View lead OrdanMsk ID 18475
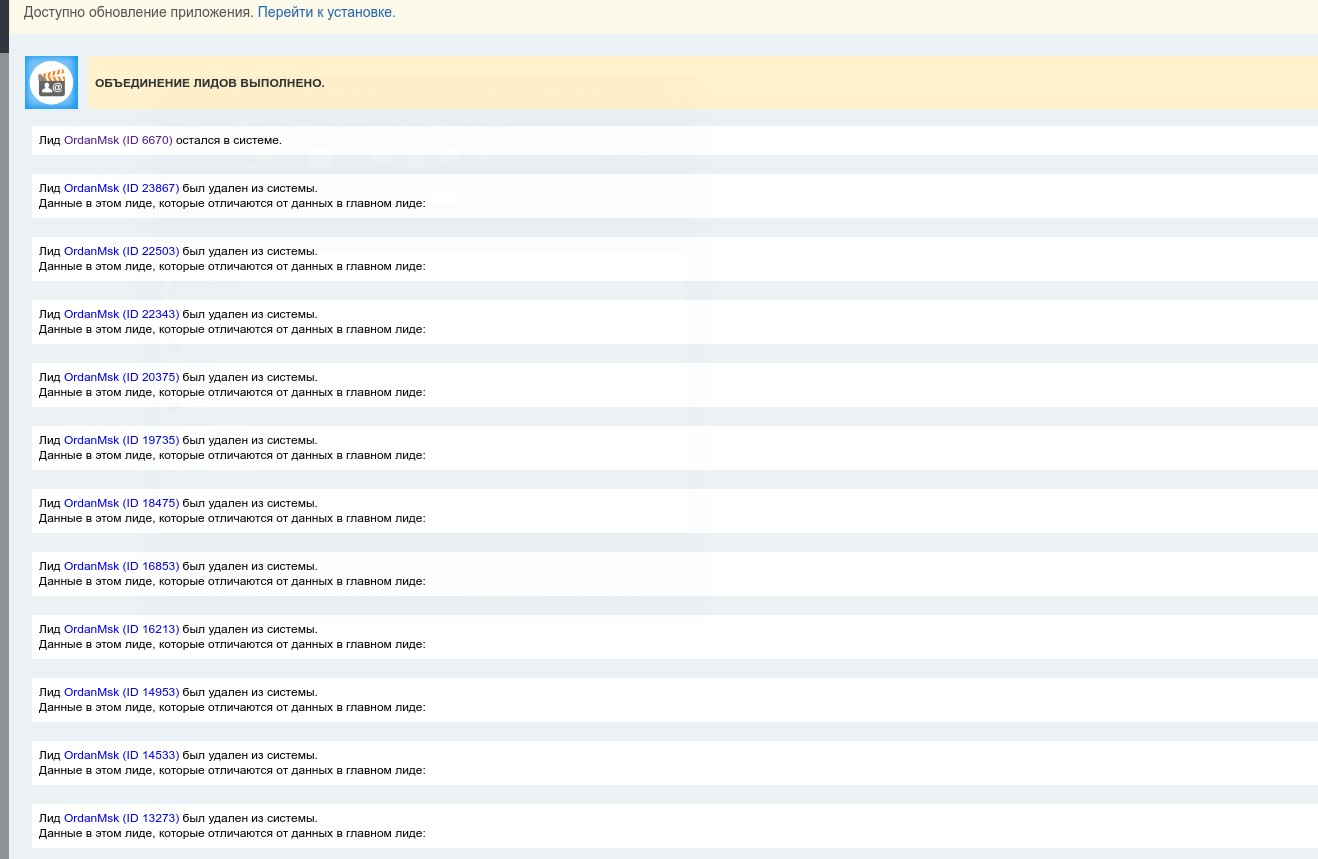The height and width of the screenshot is (859, 1318). [121, 503]
